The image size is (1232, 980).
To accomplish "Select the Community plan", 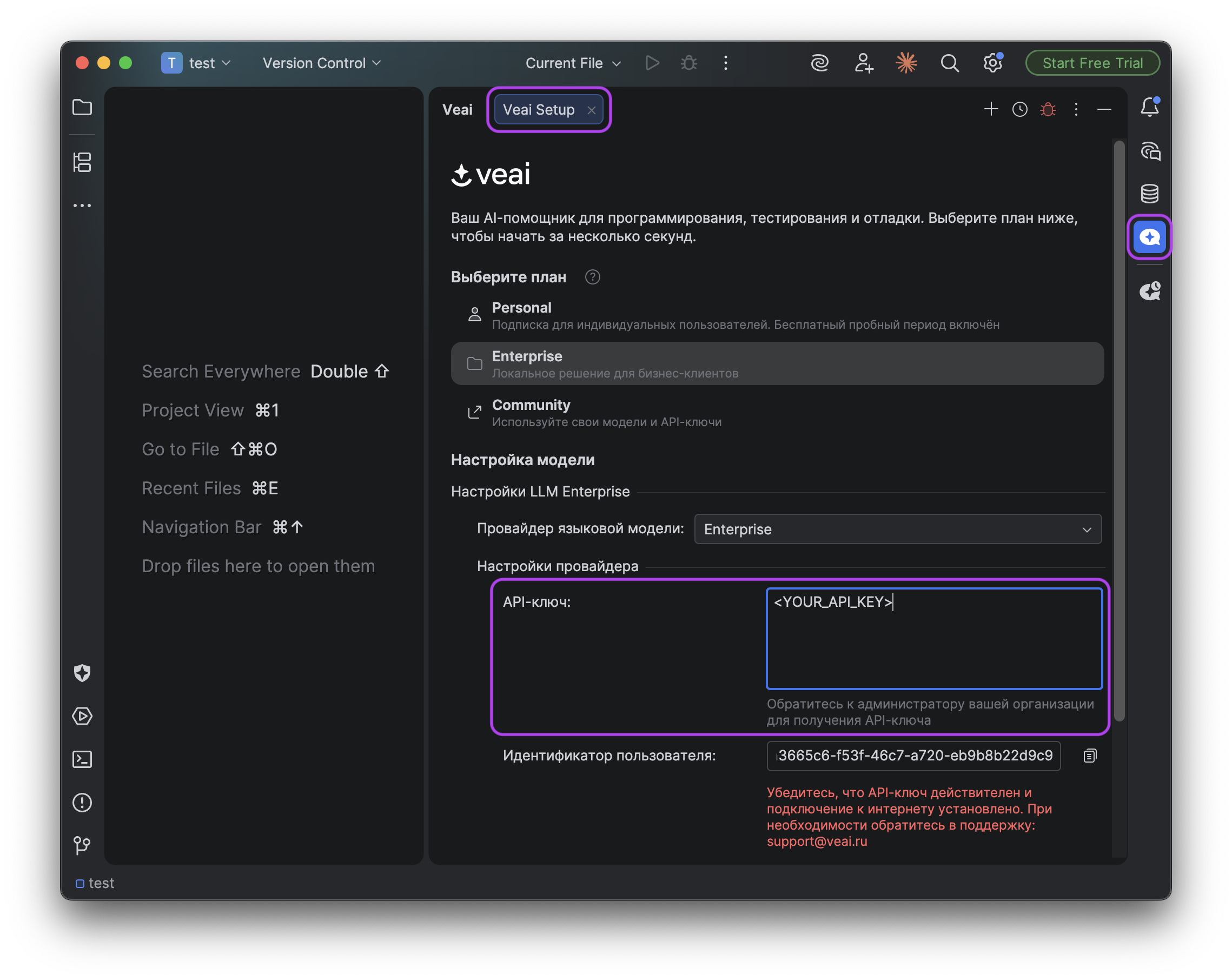I will 777,413.
